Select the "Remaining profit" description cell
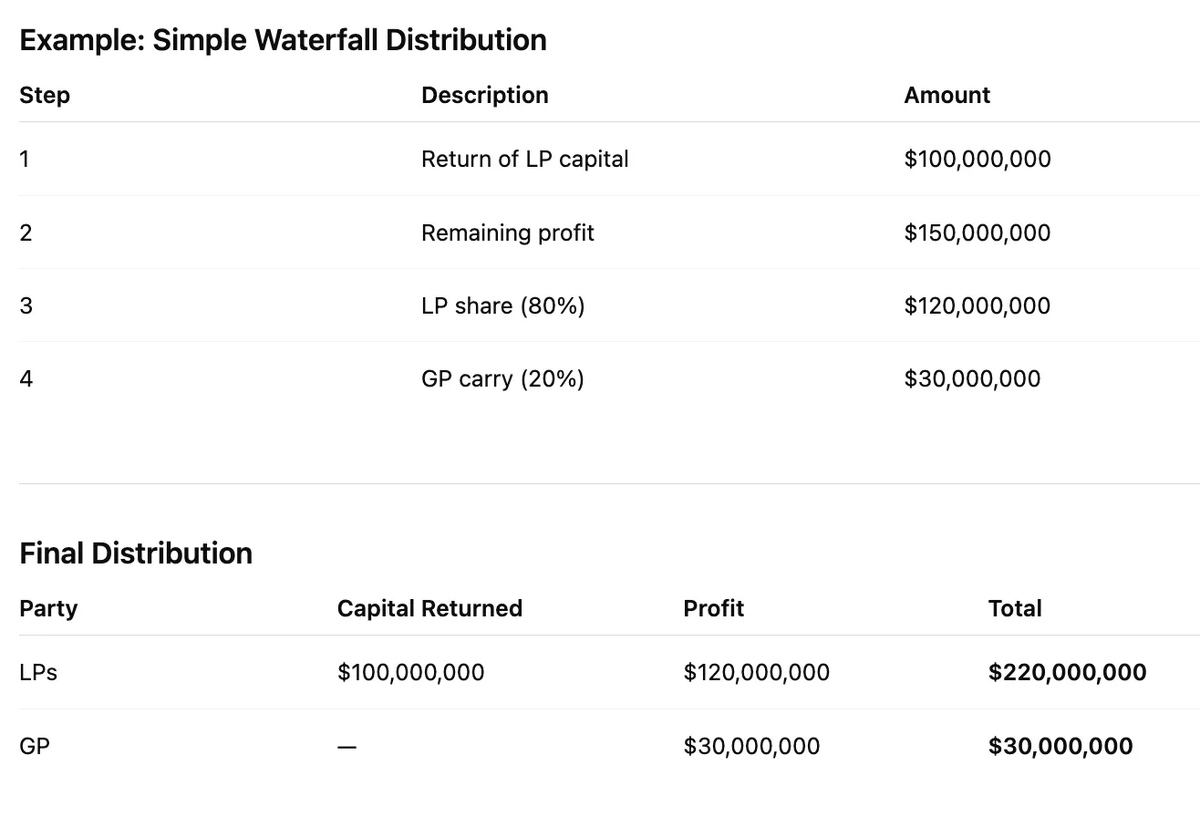The image size is (1200, 817). pyautogui.click(x=507, y=233)
